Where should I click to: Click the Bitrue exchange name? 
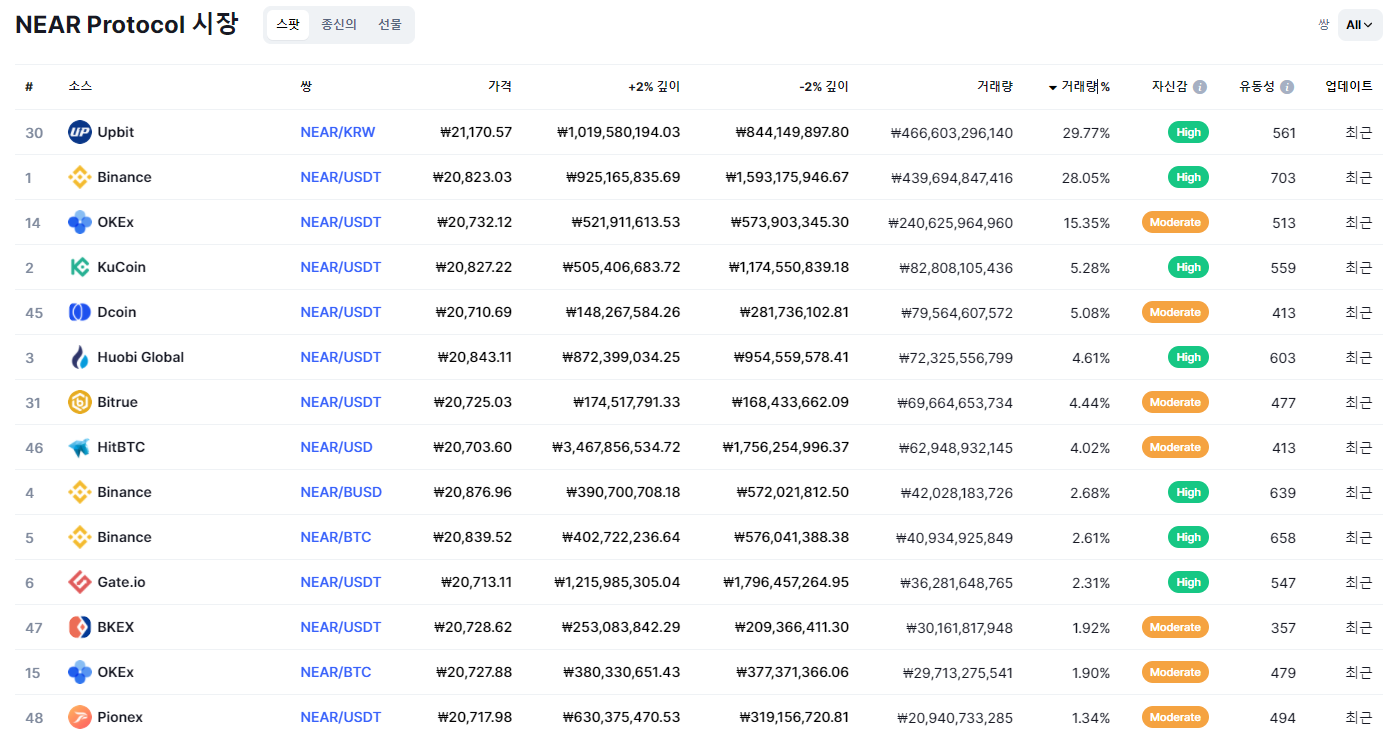pyautogui.click(x=118, y=402)
